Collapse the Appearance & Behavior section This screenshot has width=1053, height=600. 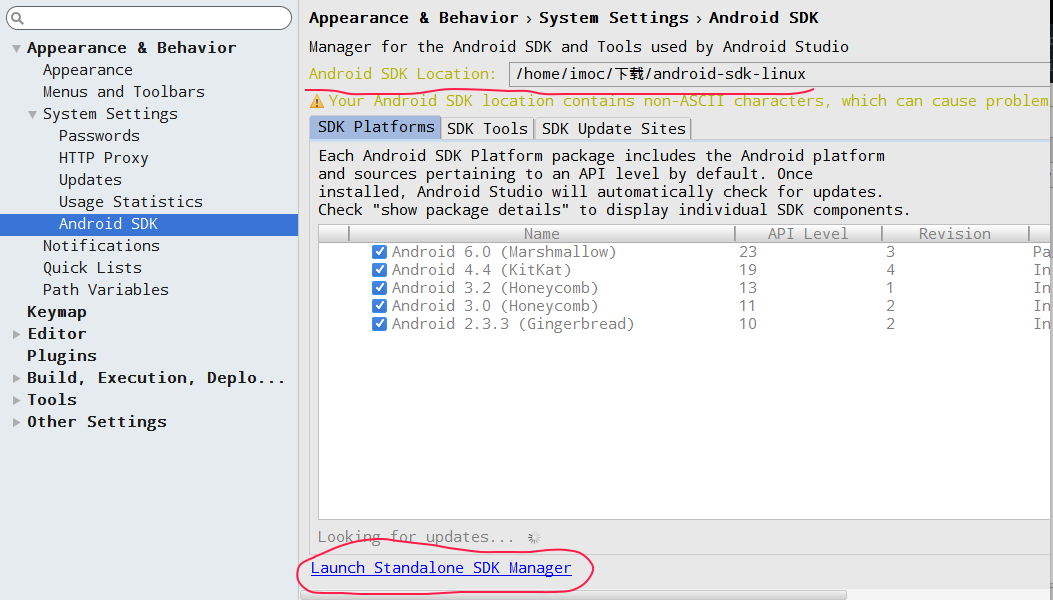pos(16,48)
